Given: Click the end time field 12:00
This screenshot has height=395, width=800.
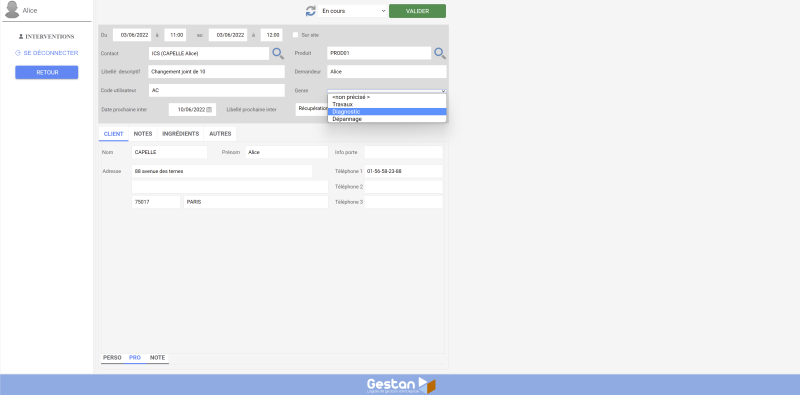Looking at the screenshot, I should coord(271,35).
